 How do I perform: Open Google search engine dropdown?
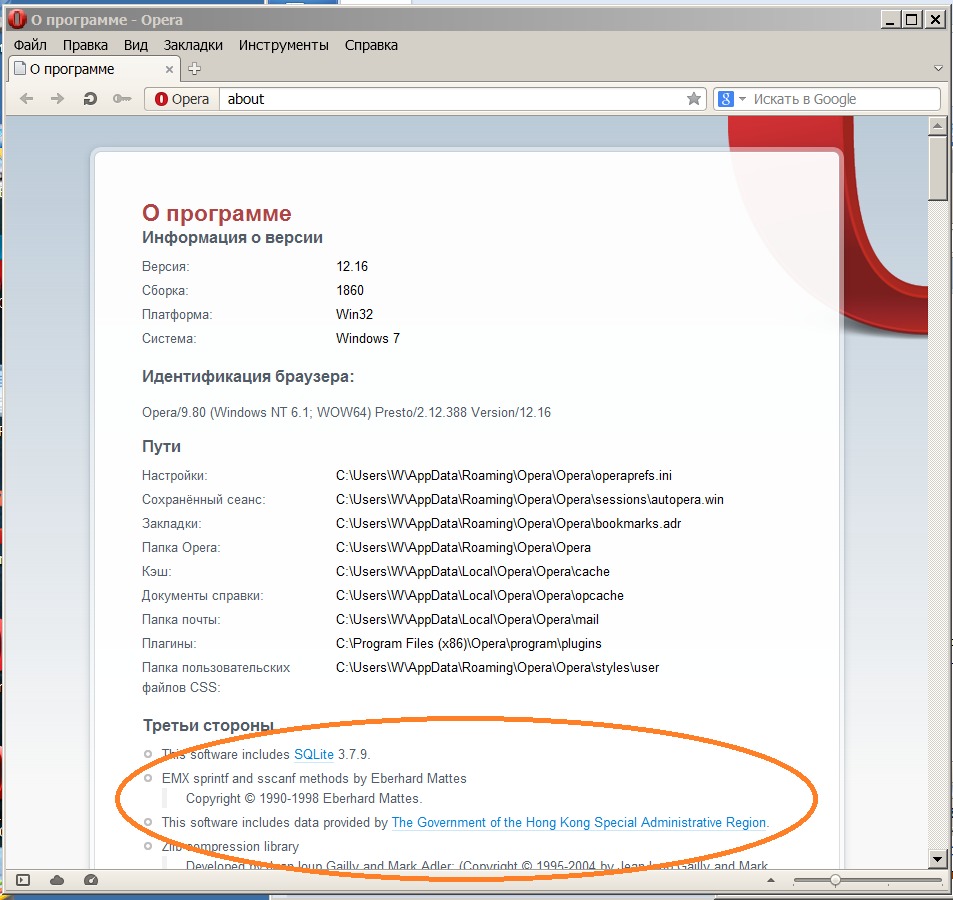tap(732, 99)
